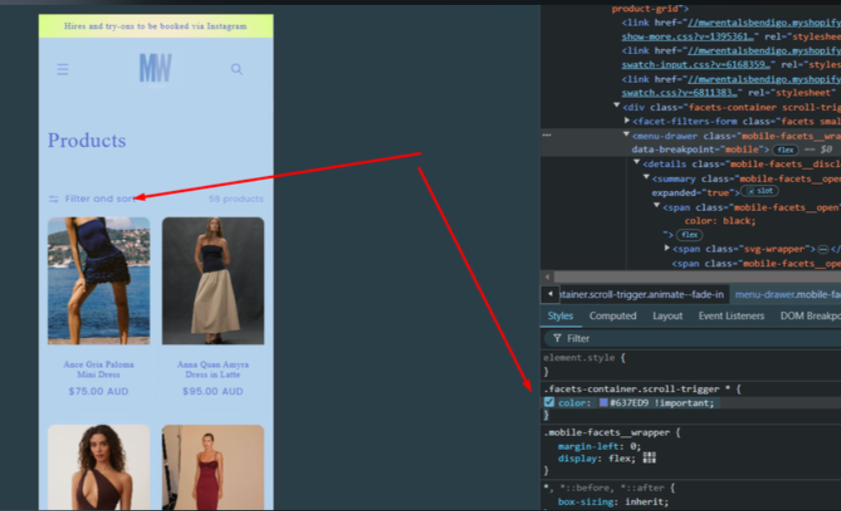Viewport: 841px width, 511px height.
Task: Click the '#637ED9 !important' value text
Action: pyautogui.click(x=662, y=403)
